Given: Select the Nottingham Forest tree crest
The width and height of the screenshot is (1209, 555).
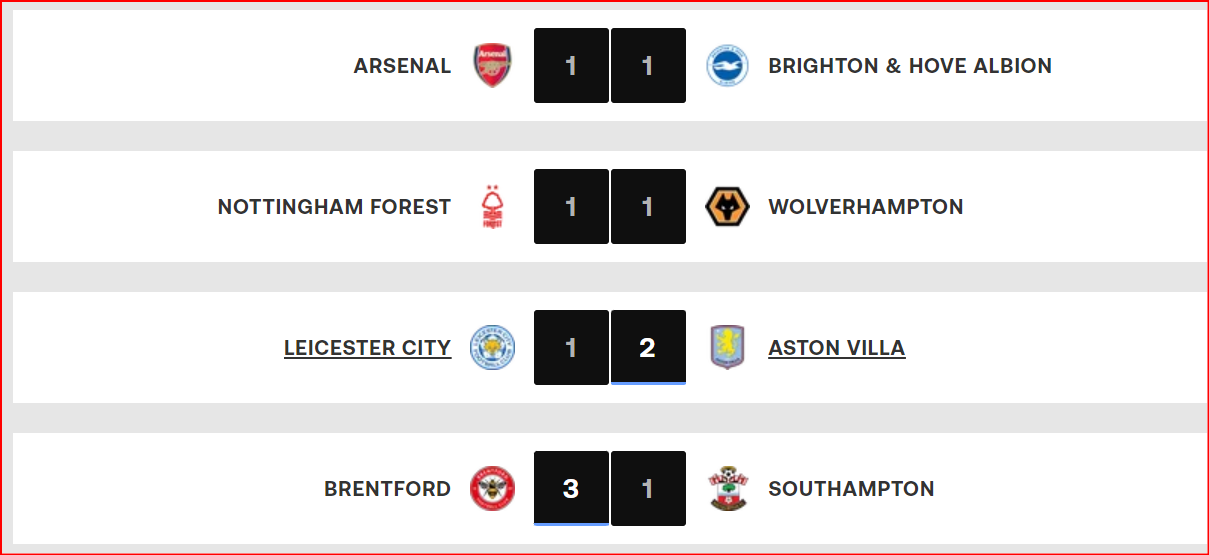Looking at the screenshot, I should click(x=492, y=207).
